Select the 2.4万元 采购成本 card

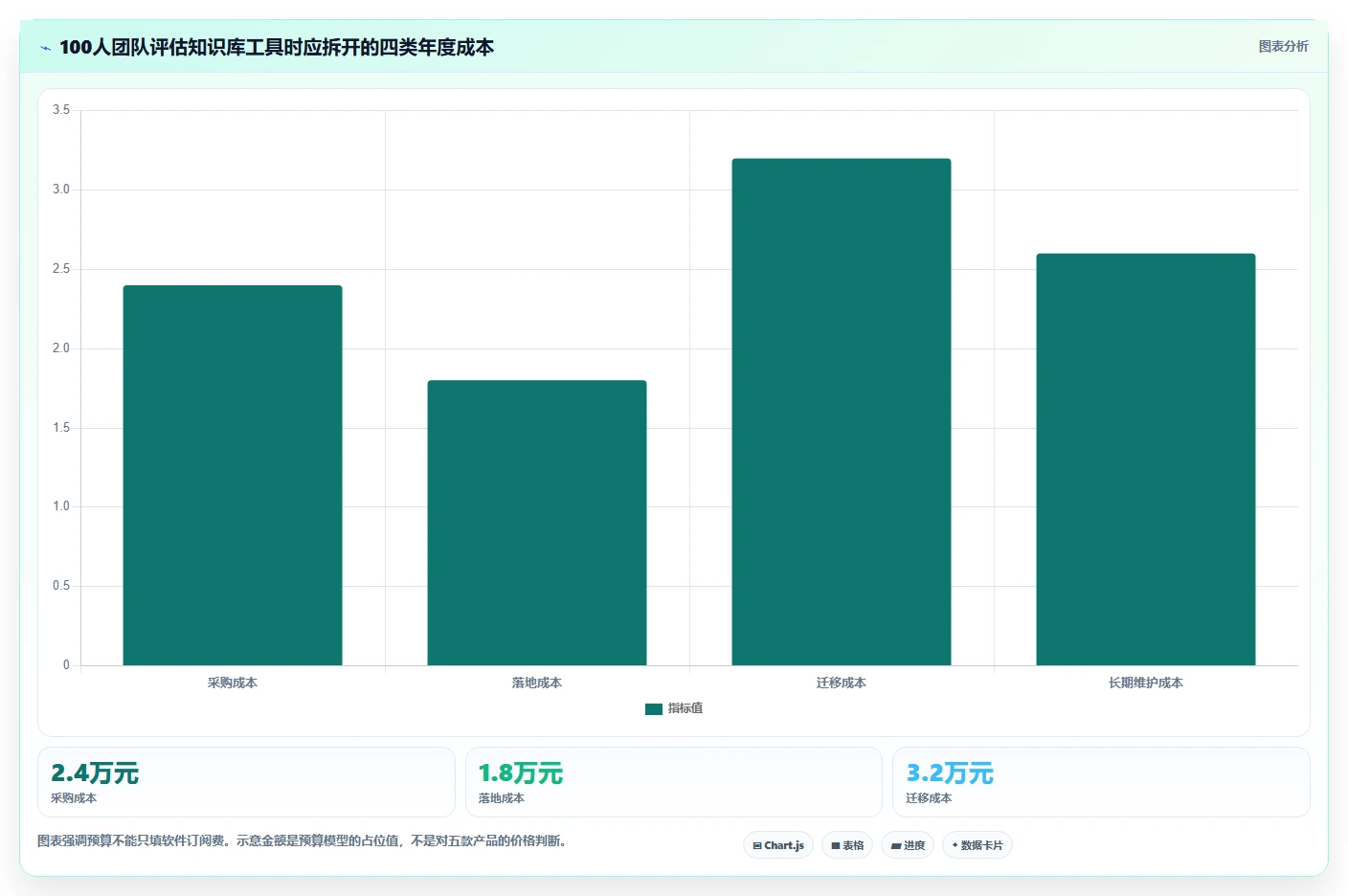[x=246, y=782]
